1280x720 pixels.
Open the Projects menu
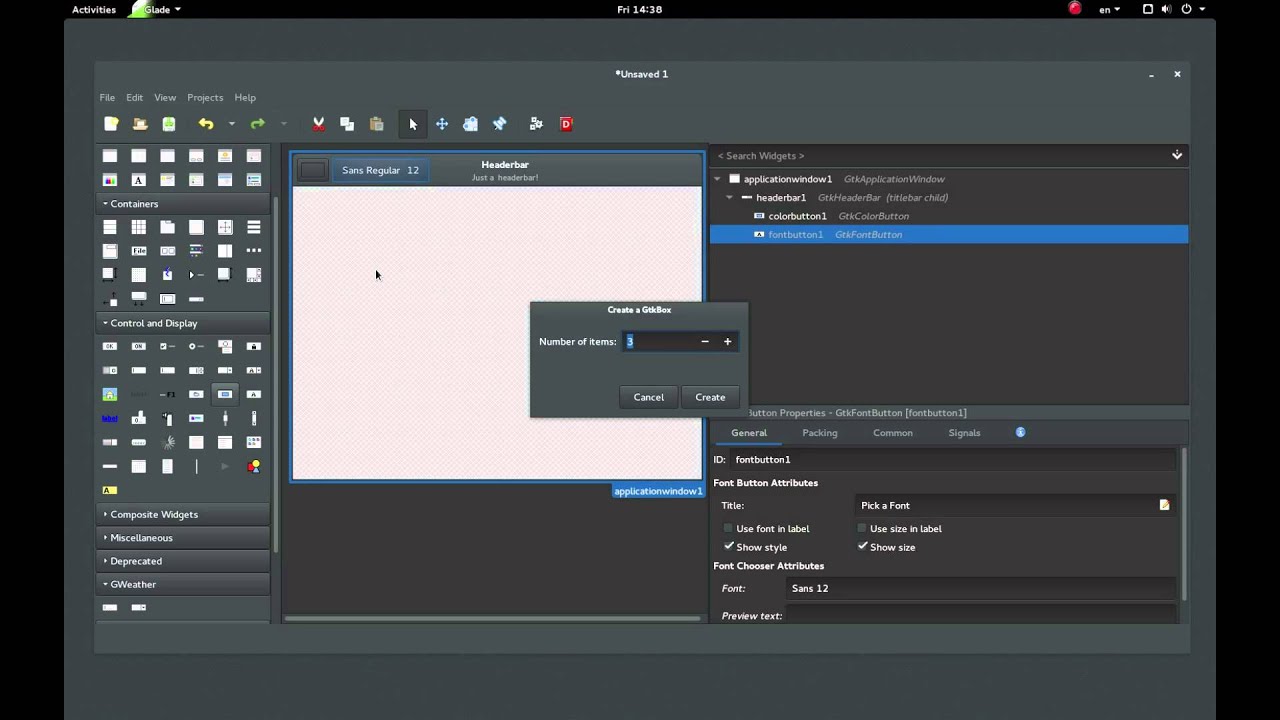(205, 97)
